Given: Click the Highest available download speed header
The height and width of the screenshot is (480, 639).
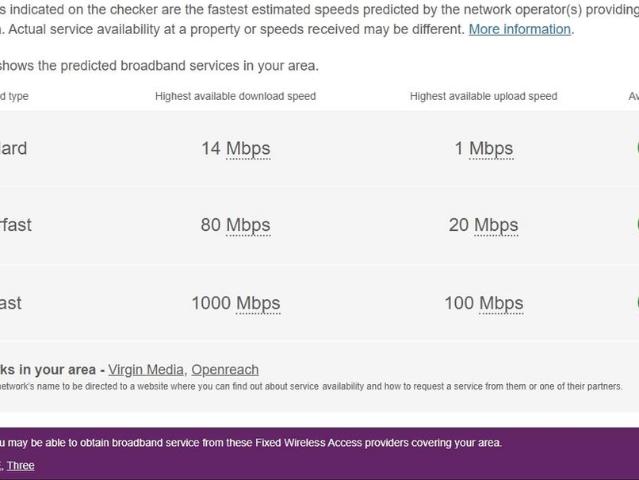Looking at the screenshot, I should click(x=235, y=96).
